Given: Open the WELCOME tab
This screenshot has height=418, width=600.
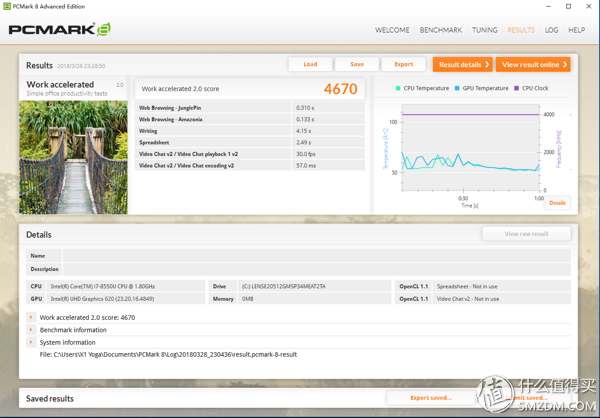Looking at the screenshot, I should point(392,30).
